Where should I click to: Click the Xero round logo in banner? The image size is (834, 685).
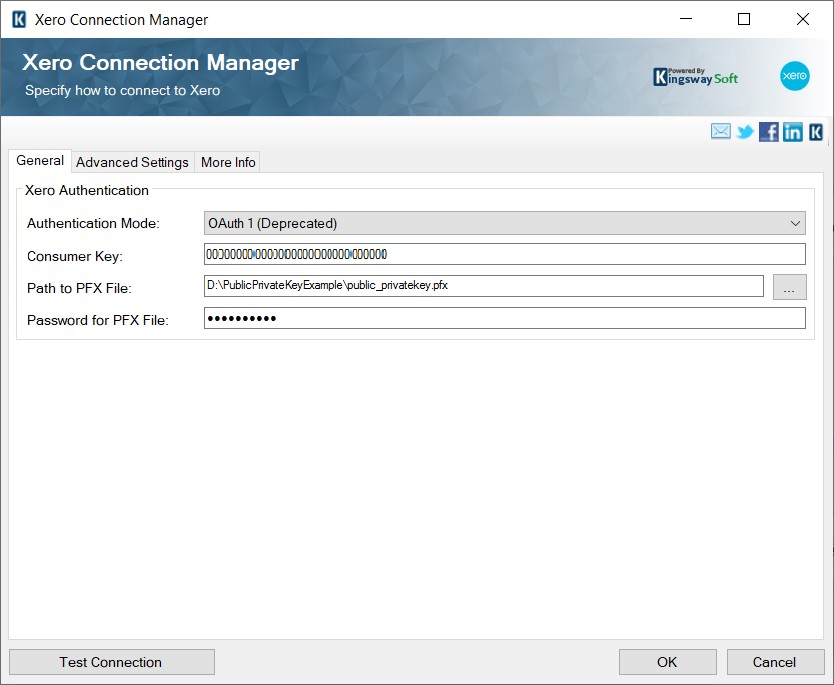(x=795, y=76)
